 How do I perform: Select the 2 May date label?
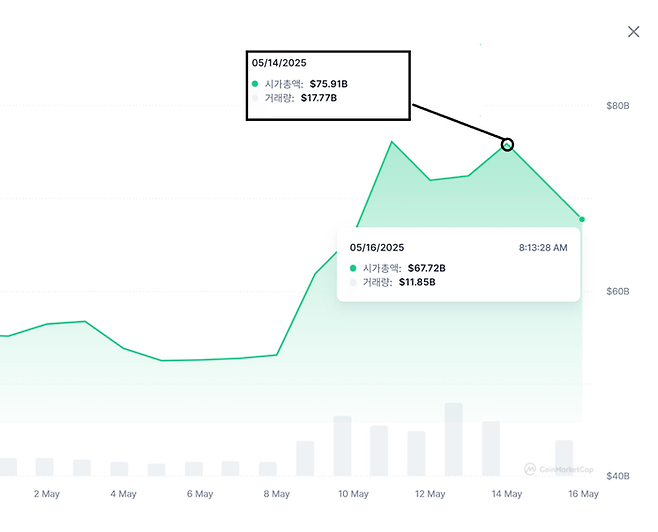coord(47,494)
